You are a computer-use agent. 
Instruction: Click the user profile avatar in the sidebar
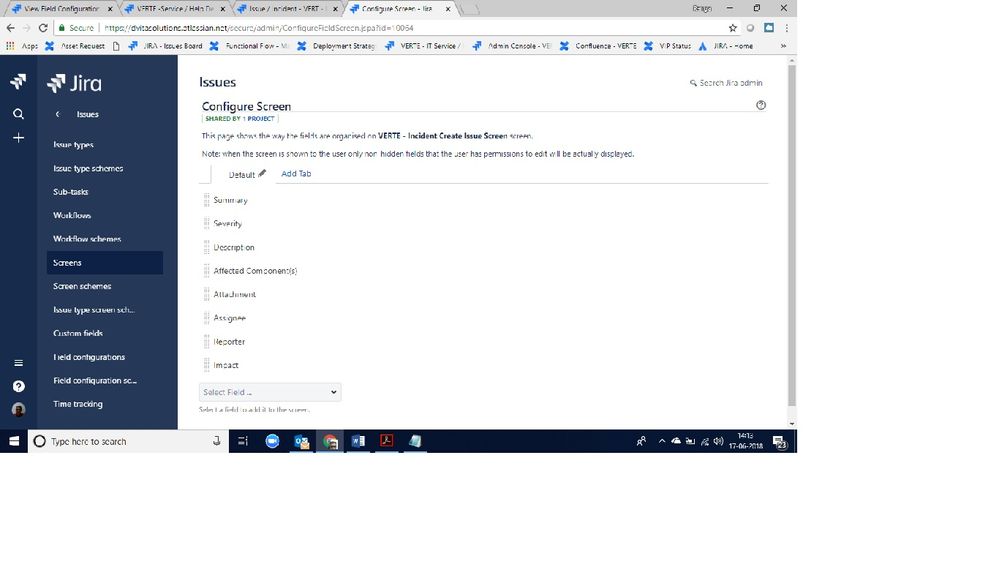18,410
